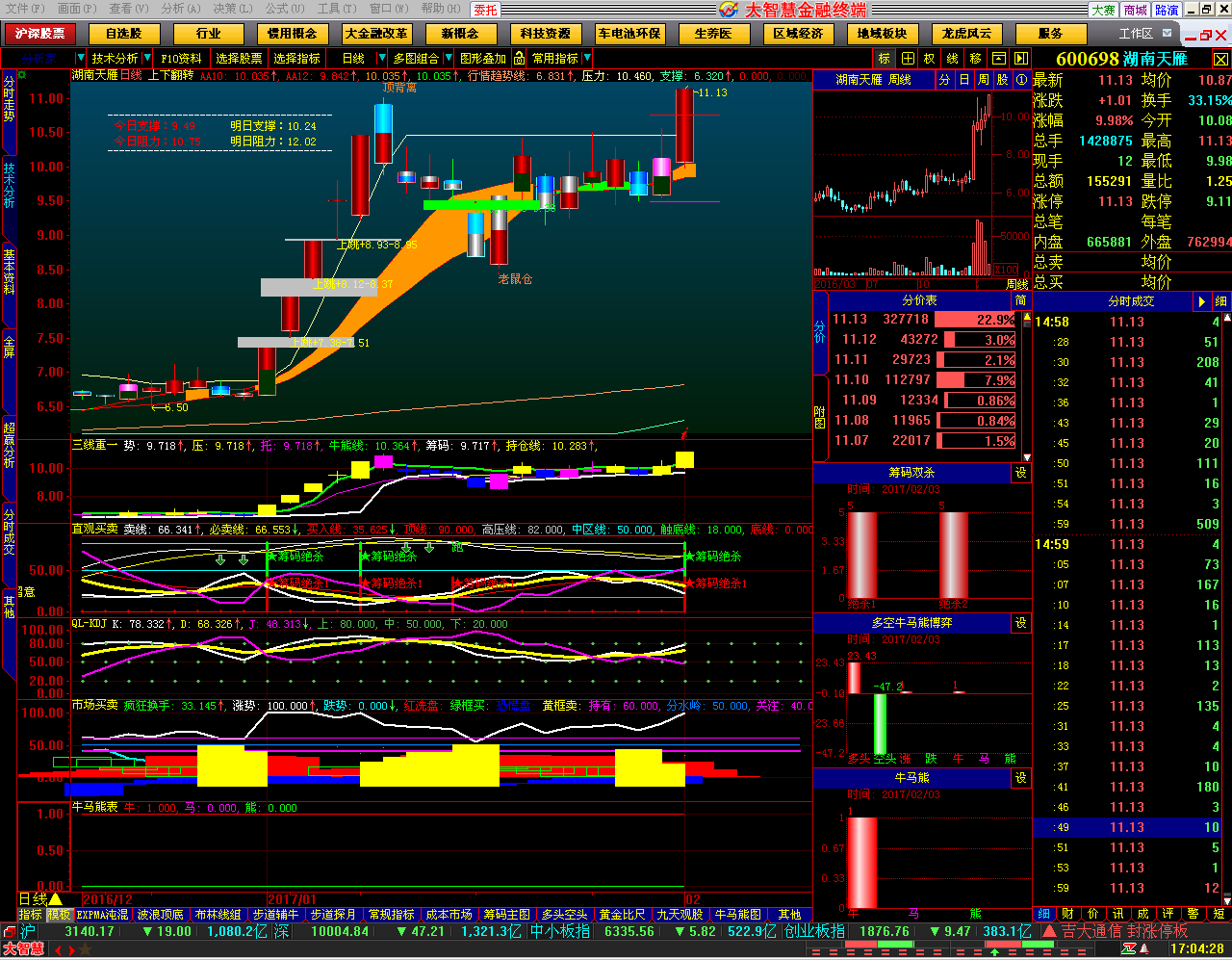Select the 标 toolbar icon
This screenshot has width=1232, height=960.
(884, 59)
